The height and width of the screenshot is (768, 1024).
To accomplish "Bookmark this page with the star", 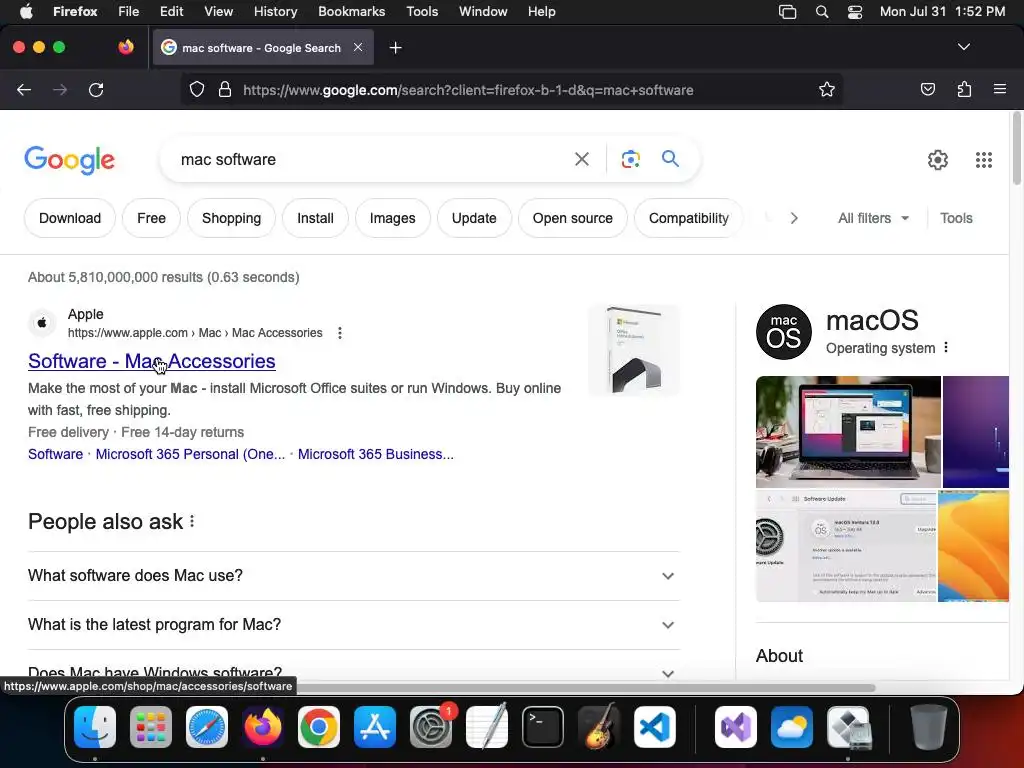I will [827, 90].
